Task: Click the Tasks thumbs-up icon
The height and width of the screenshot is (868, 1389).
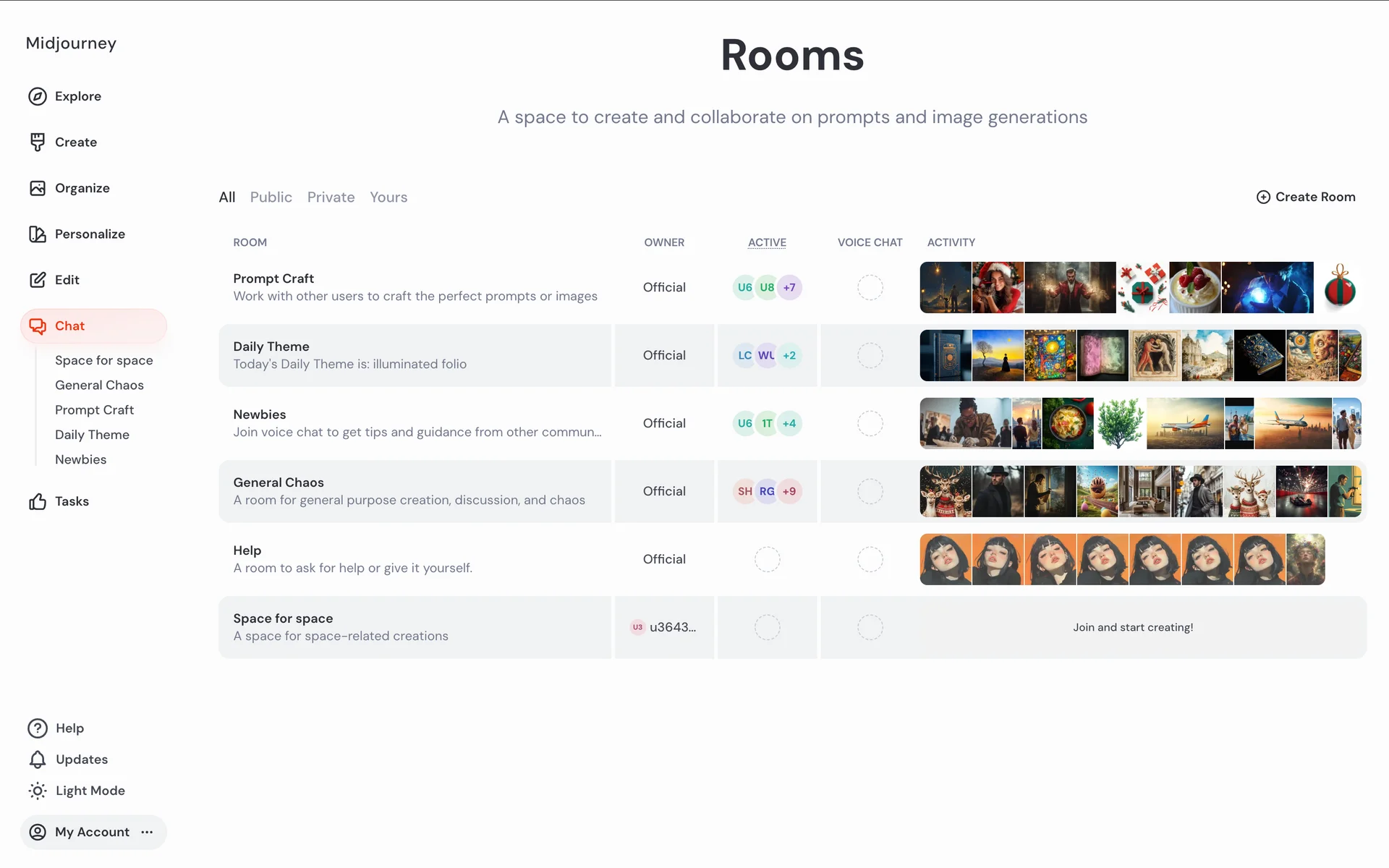Action: [38, 501]
